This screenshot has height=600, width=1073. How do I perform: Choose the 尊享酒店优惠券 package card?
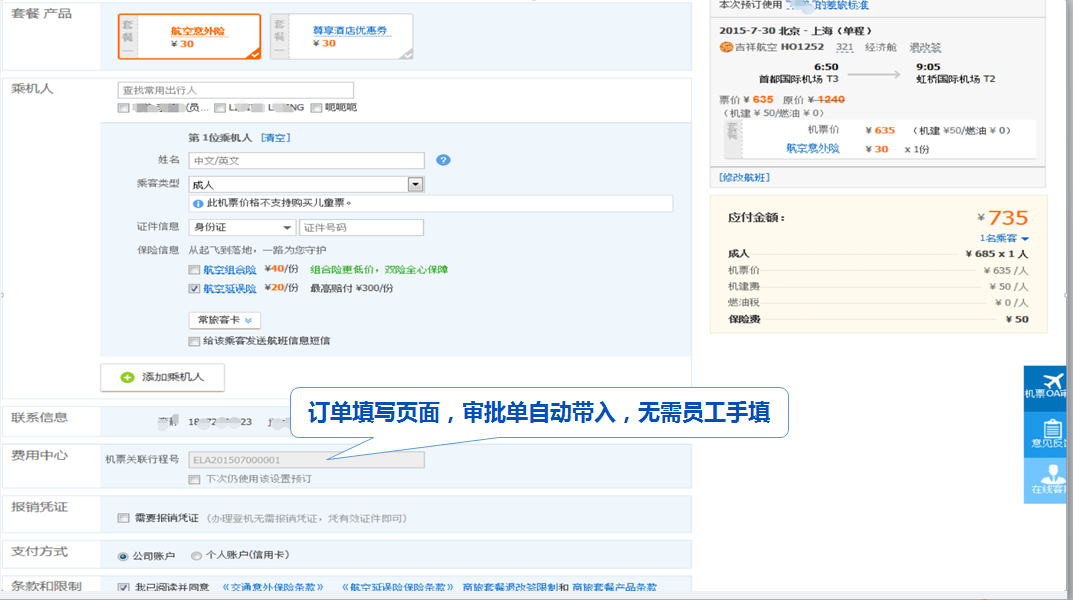pyautogui.click(x=341, y=37)
